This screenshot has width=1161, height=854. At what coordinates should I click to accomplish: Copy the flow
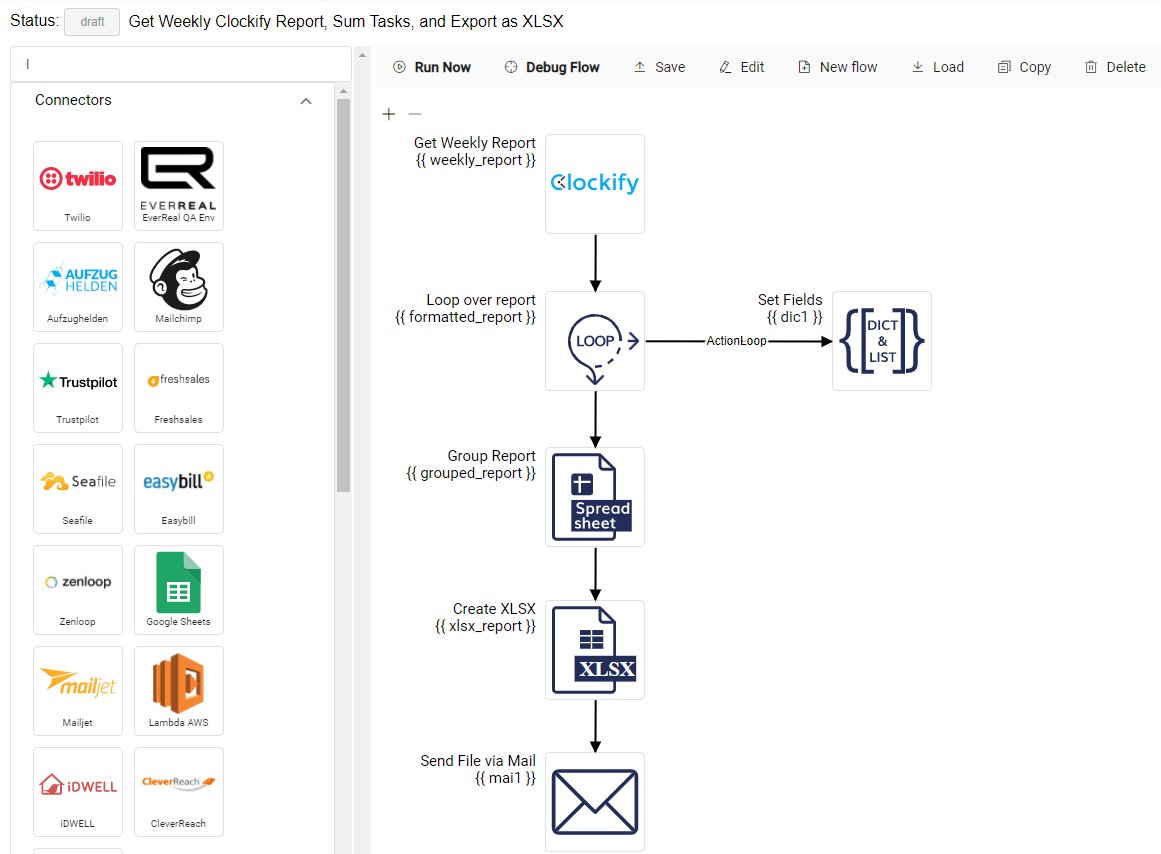(x=1024, y=67)
